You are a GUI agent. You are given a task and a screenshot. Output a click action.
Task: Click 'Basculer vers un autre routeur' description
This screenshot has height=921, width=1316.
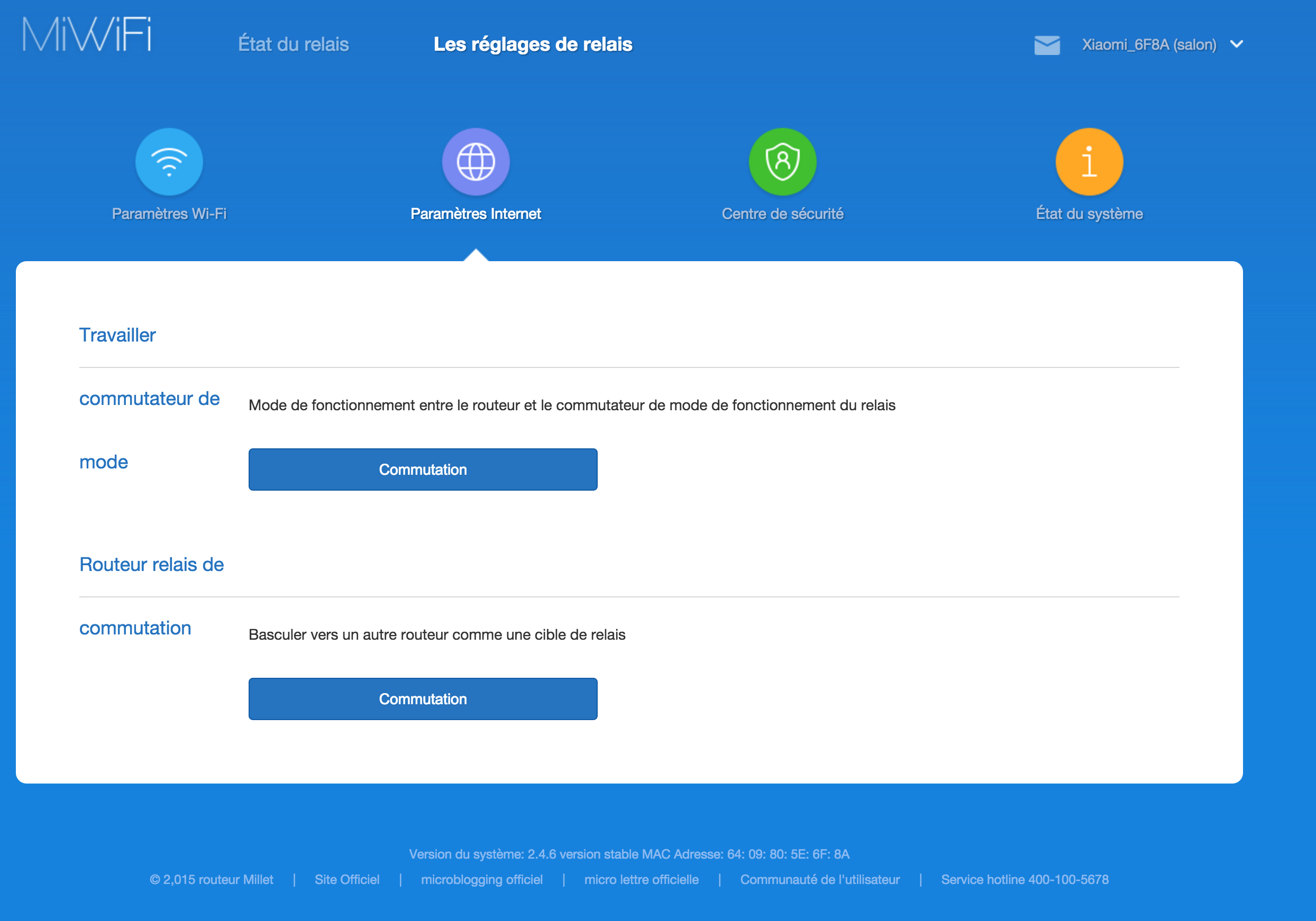pyautogui.click(x=437, y=634)
